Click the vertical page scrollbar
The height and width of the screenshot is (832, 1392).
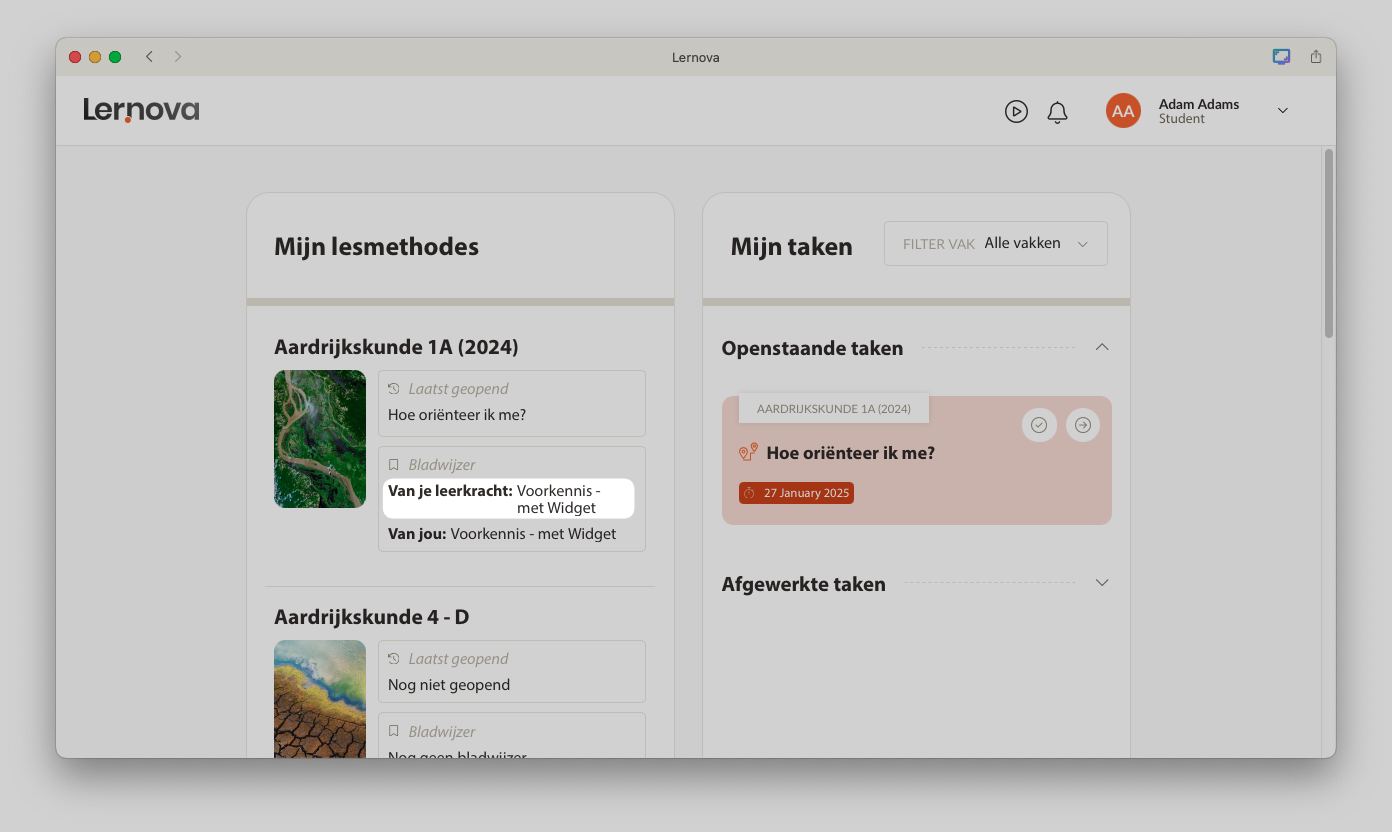pyautogui.click(x=1328, y=244)
